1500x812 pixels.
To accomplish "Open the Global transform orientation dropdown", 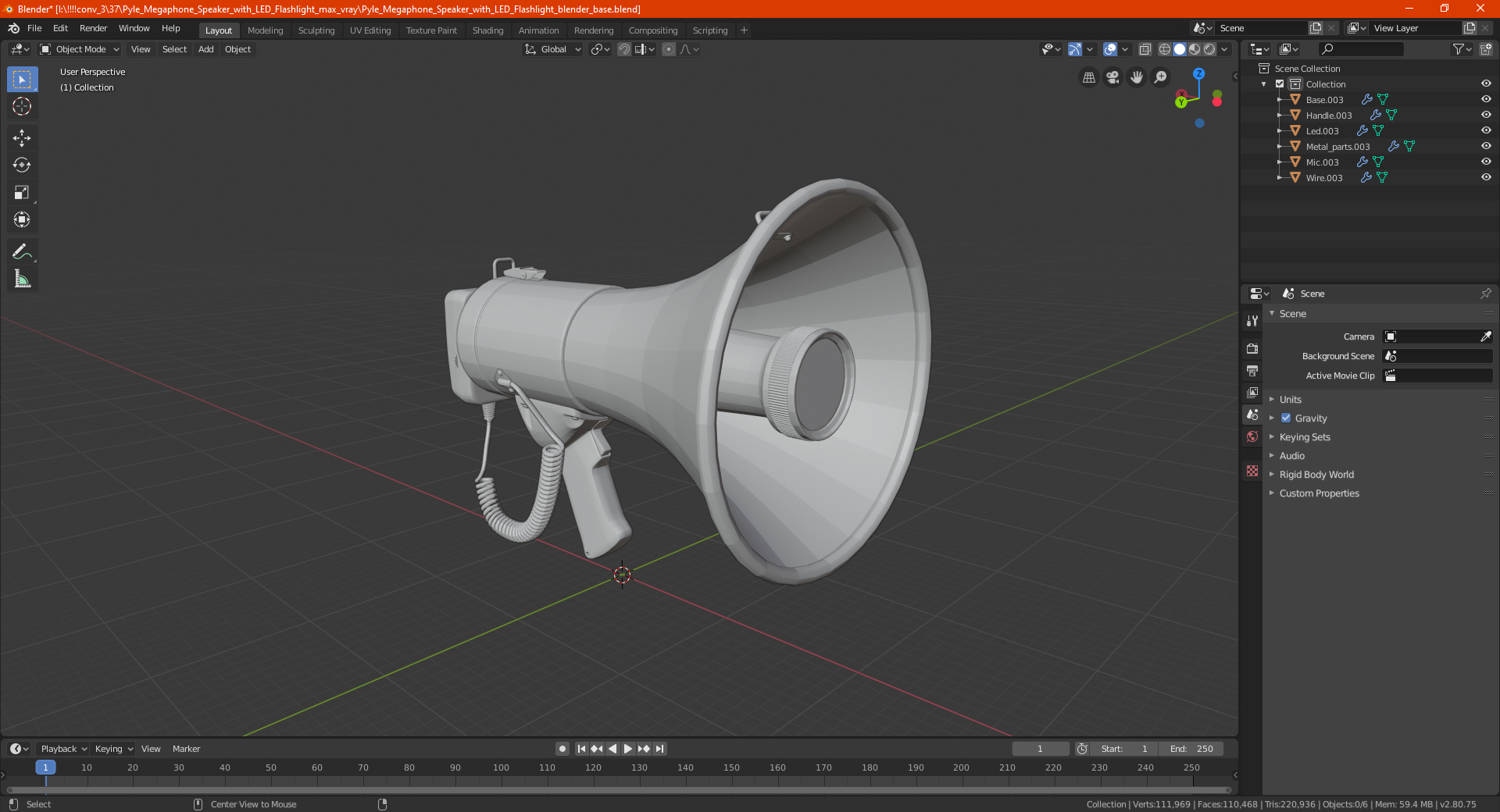I will coord(553,49).
